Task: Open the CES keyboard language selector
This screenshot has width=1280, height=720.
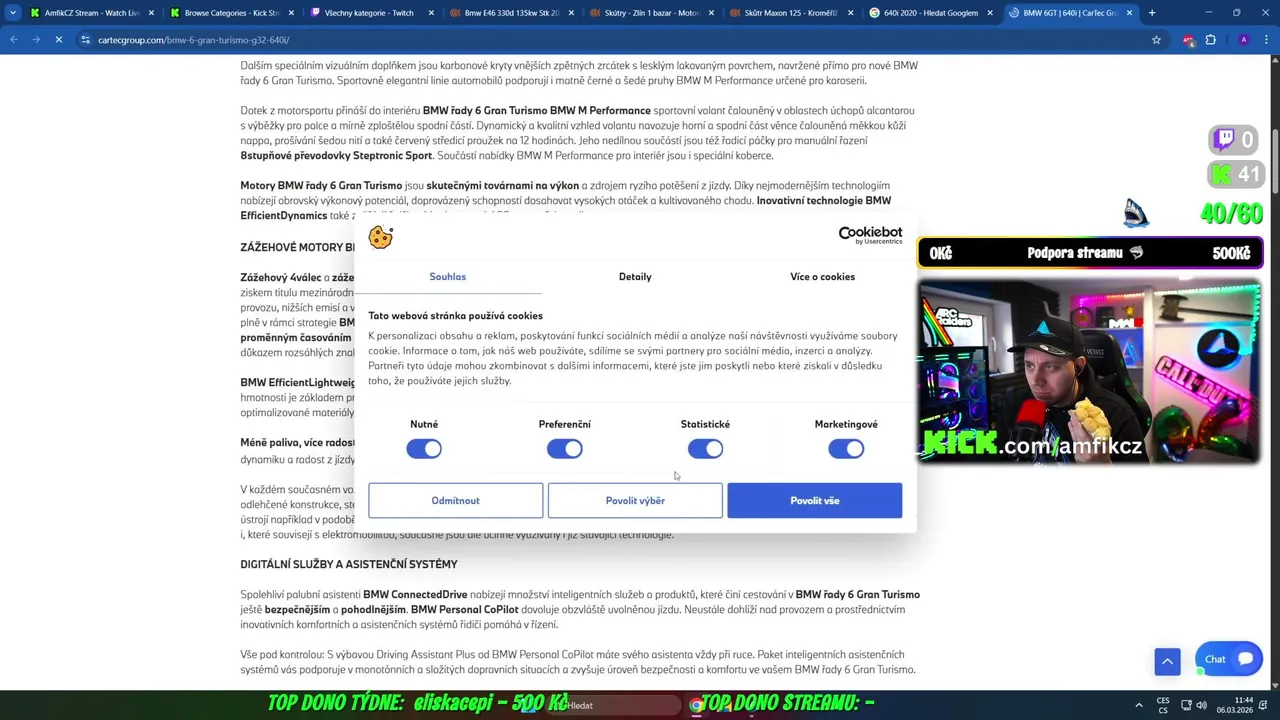Action: pos(1163,705)
